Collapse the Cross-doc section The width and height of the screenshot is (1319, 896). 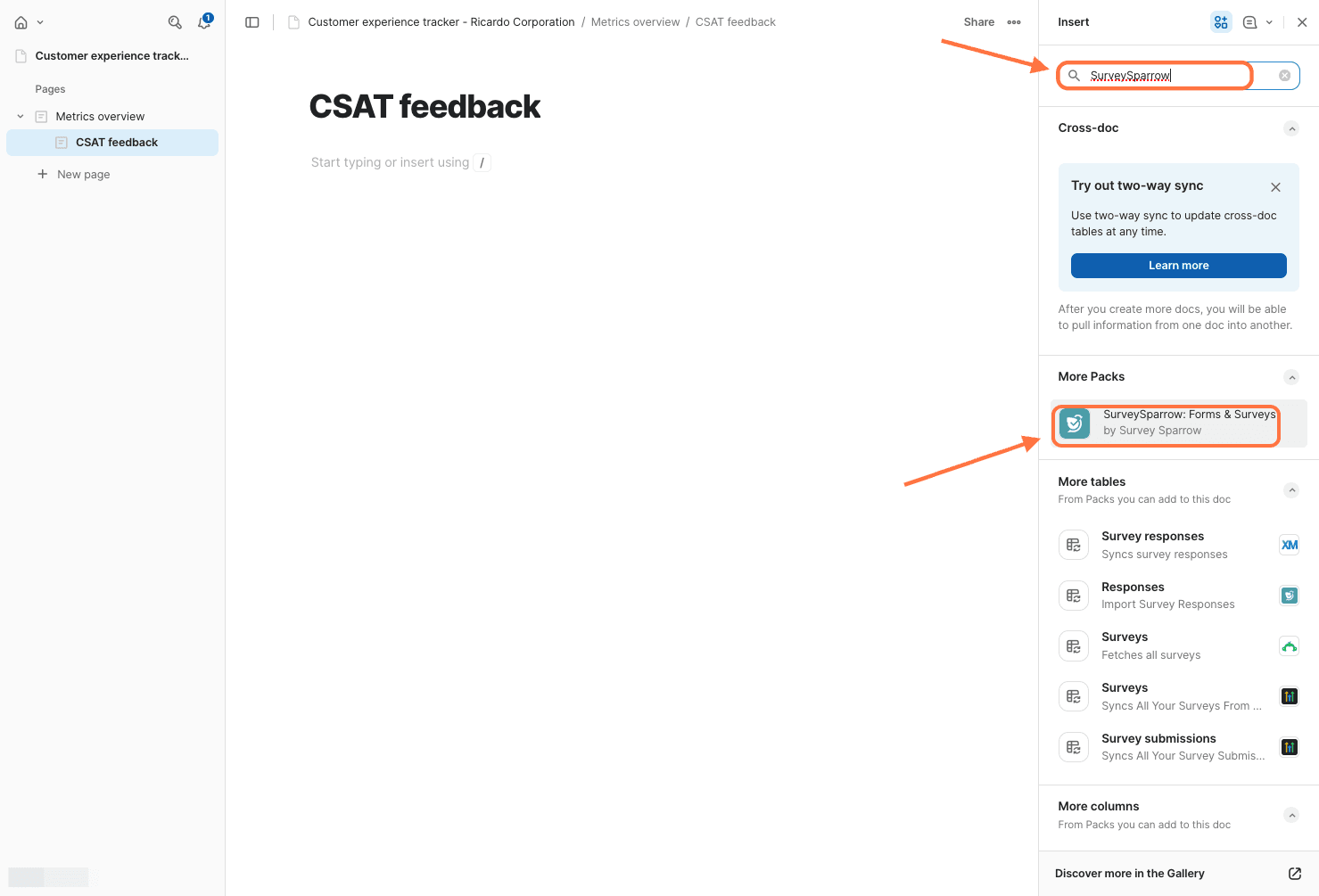point(1291,128)
